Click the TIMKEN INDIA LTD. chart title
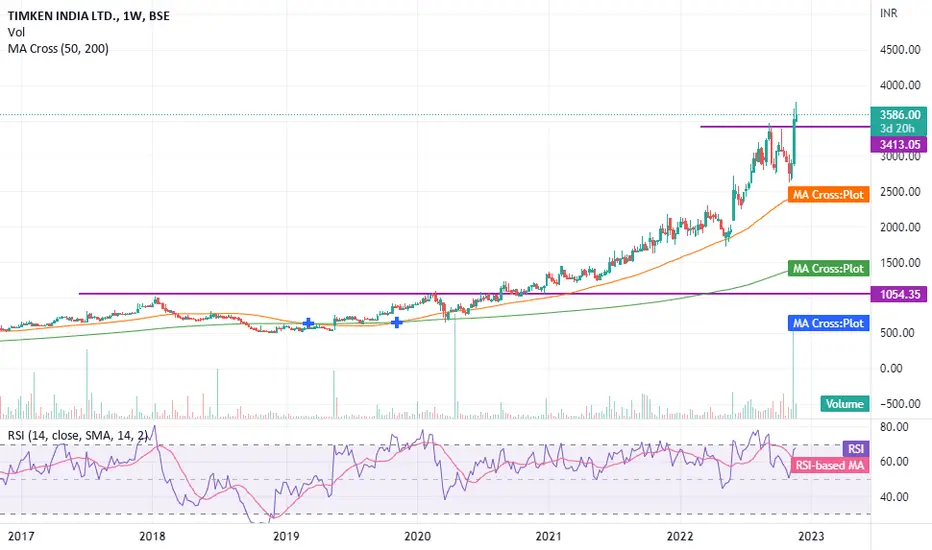 (x=89, y=16)
